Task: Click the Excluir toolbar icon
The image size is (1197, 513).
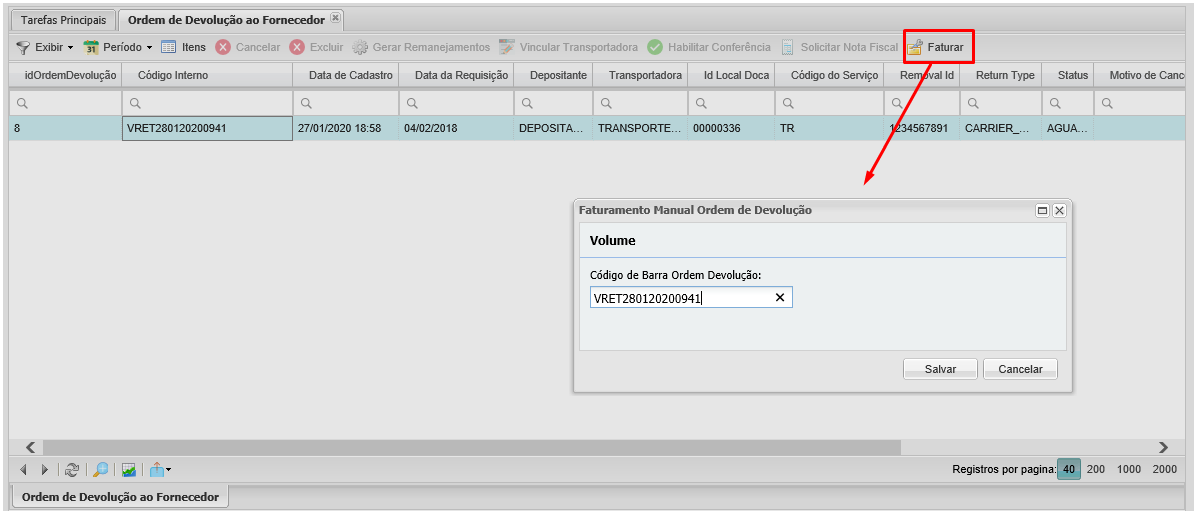Action: (297, 47)
